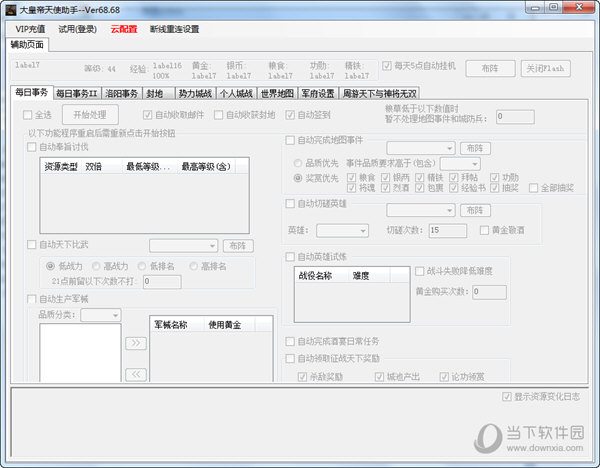Image resolution: width=600 pixels, height=468 pixels.
Task: Click the 开始处理 button
Action: coord(90,115)
